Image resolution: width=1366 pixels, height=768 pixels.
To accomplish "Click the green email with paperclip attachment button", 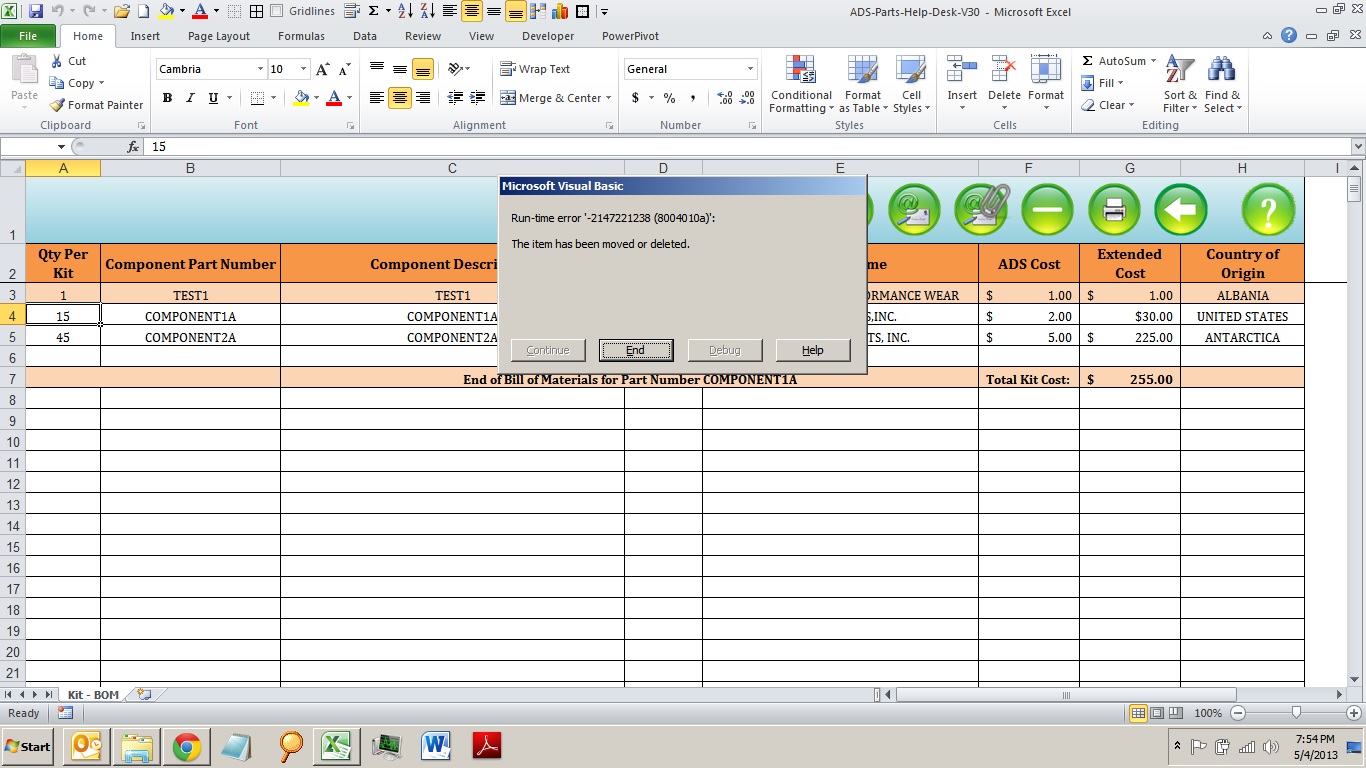I will coord(981,209).
